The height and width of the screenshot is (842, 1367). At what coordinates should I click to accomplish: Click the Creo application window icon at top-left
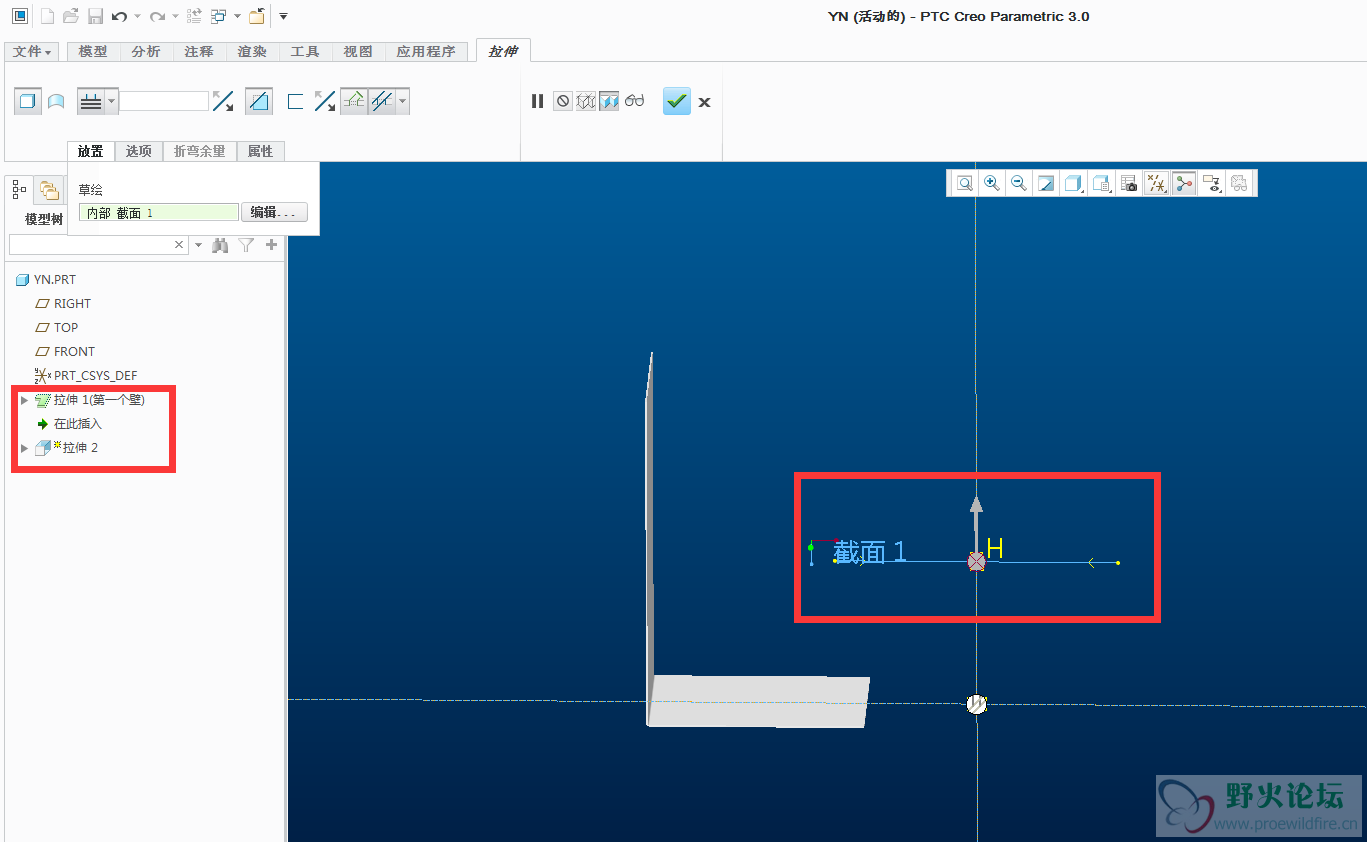click(20, 16)
